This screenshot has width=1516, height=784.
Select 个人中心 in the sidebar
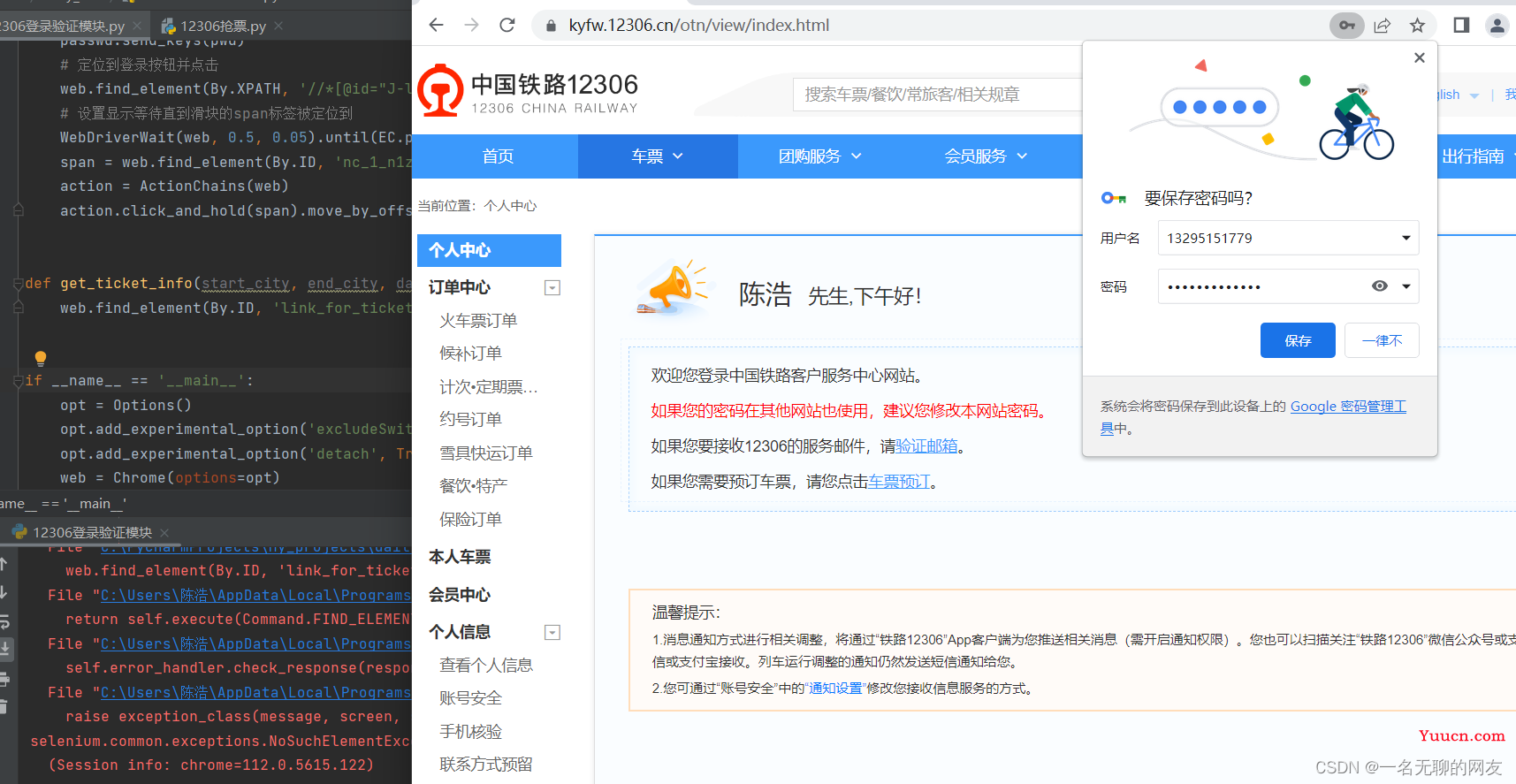pos(489,250)
